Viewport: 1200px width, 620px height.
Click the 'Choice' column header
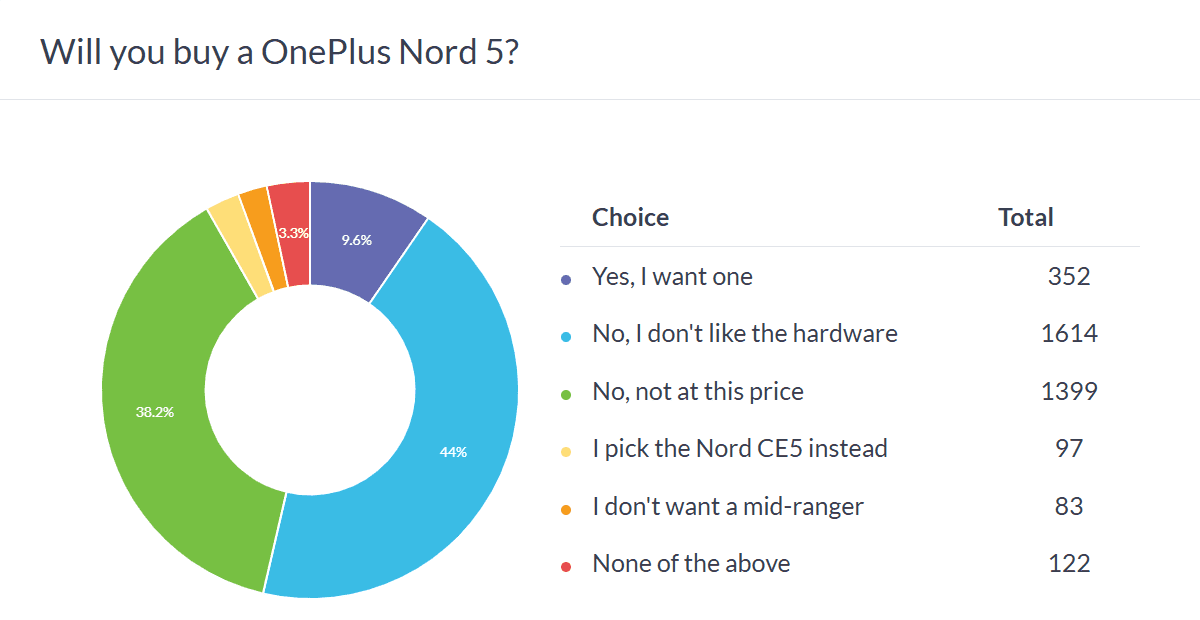[630, 217]
